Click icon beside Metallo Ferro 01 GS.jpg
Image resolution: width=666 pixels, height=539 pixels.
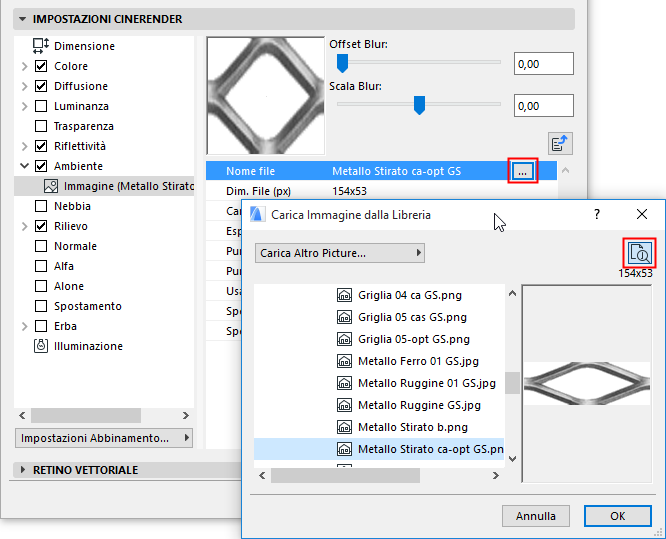click(x=344, y=361)
